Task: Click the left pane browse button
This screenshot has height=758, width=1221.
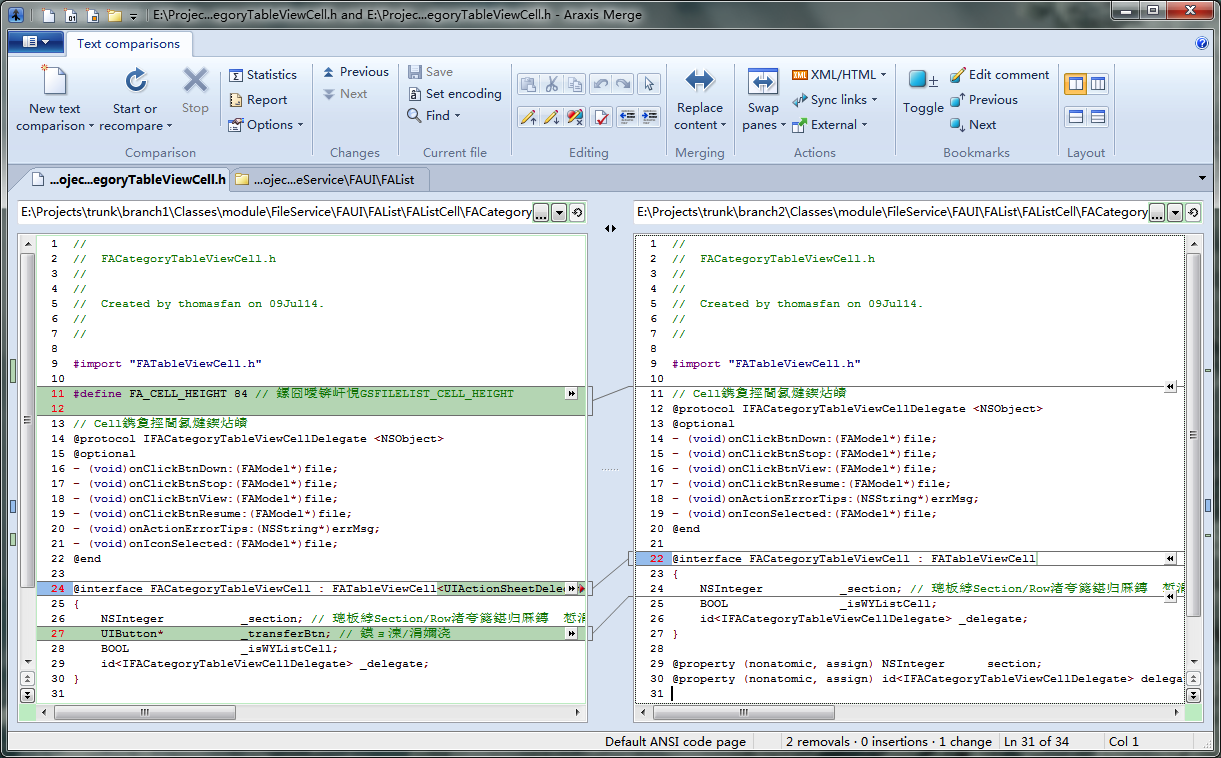Action: (541, 212)
